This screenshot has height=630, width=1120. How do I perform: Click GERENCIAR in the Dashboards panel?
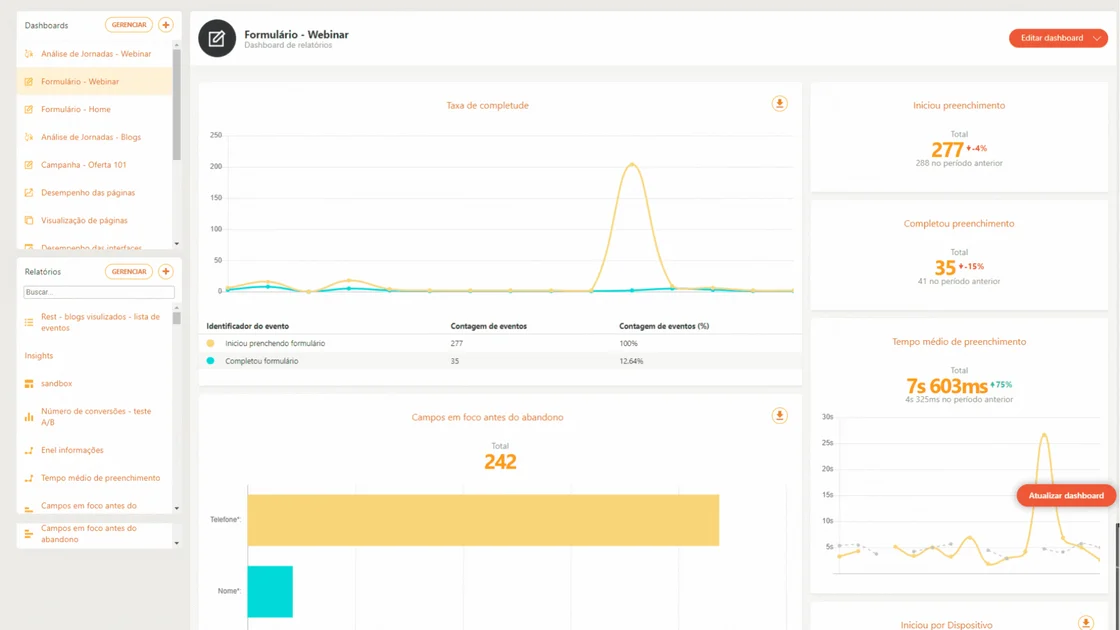click(x=129, y=25)
